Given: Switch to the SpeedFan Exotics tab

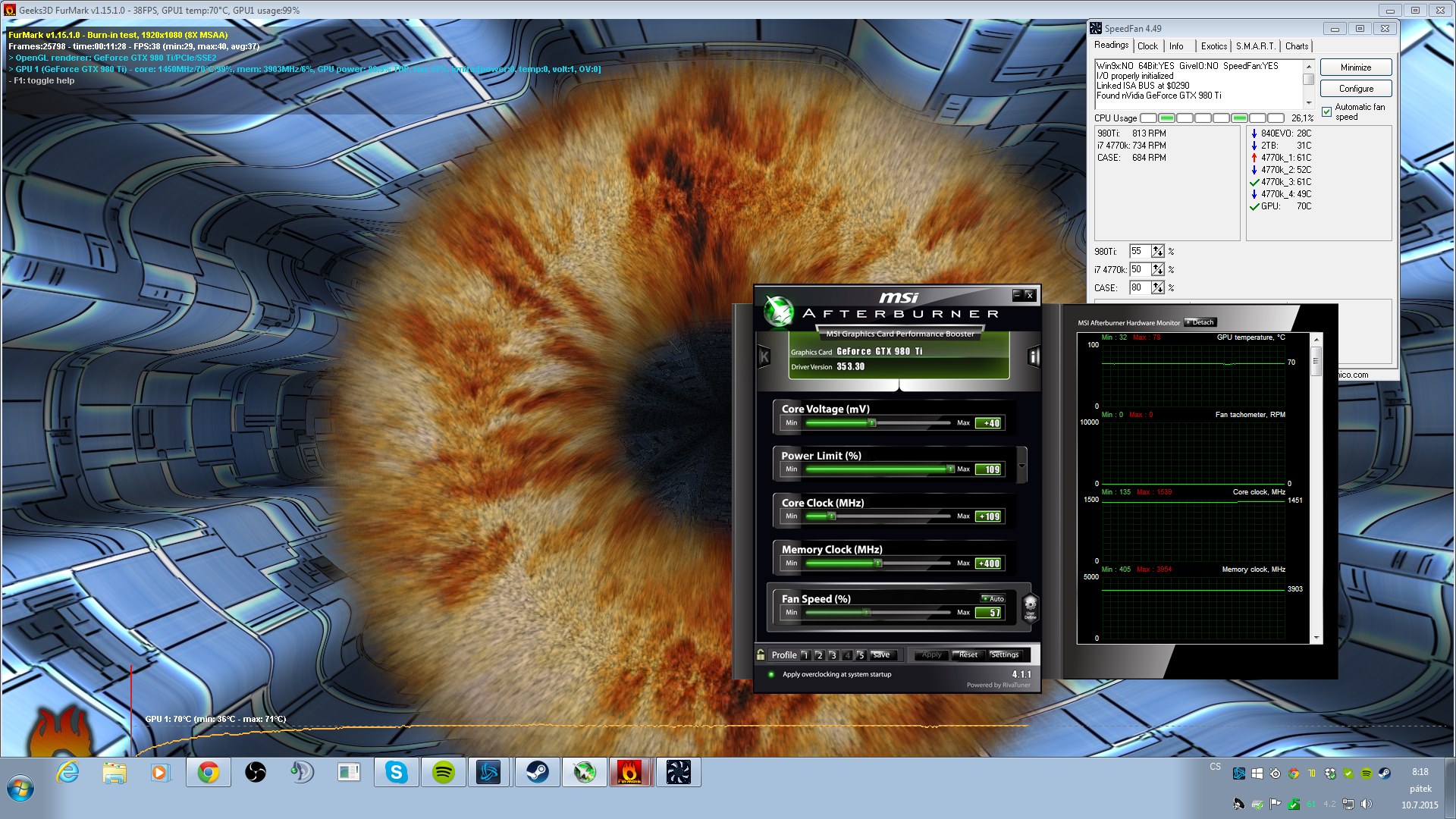Looking at the screenshot, I should click(x=1213, y=46).
